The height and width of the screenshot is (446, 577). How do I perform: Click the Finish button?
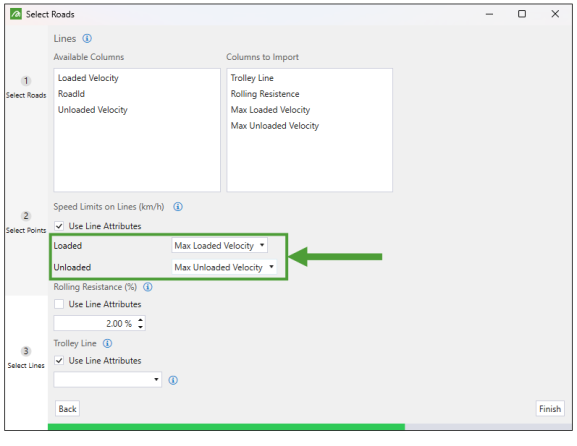point(550,409)
